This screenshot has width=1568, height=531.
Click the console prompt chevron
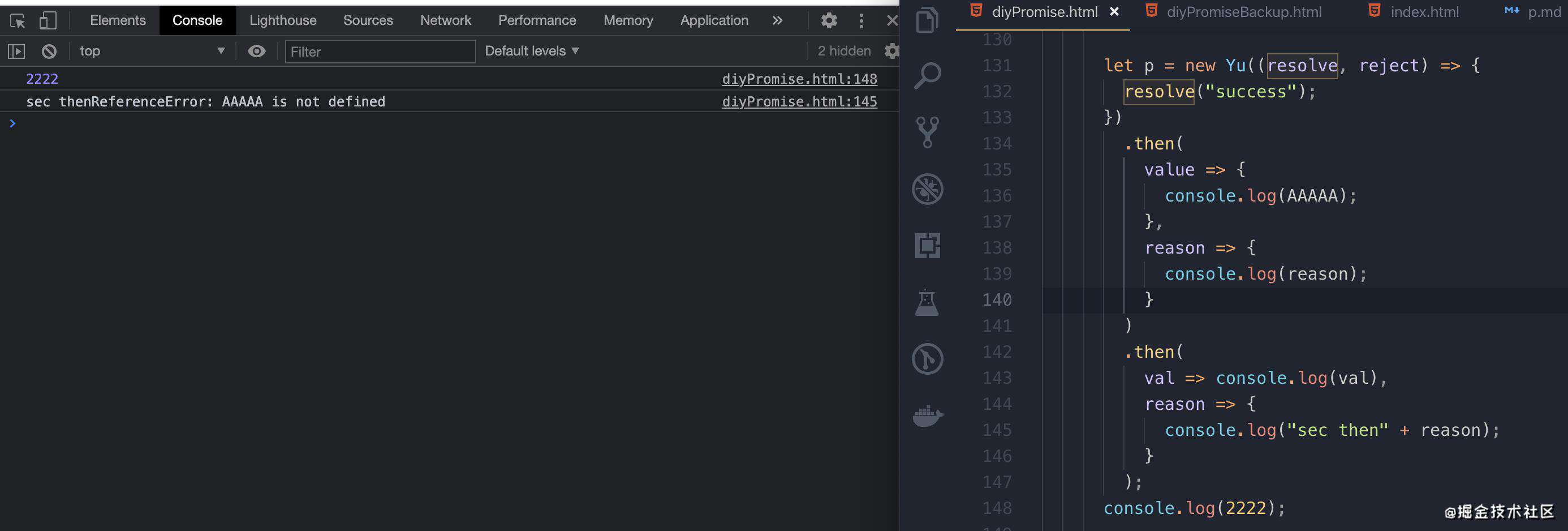pos(12,123)
